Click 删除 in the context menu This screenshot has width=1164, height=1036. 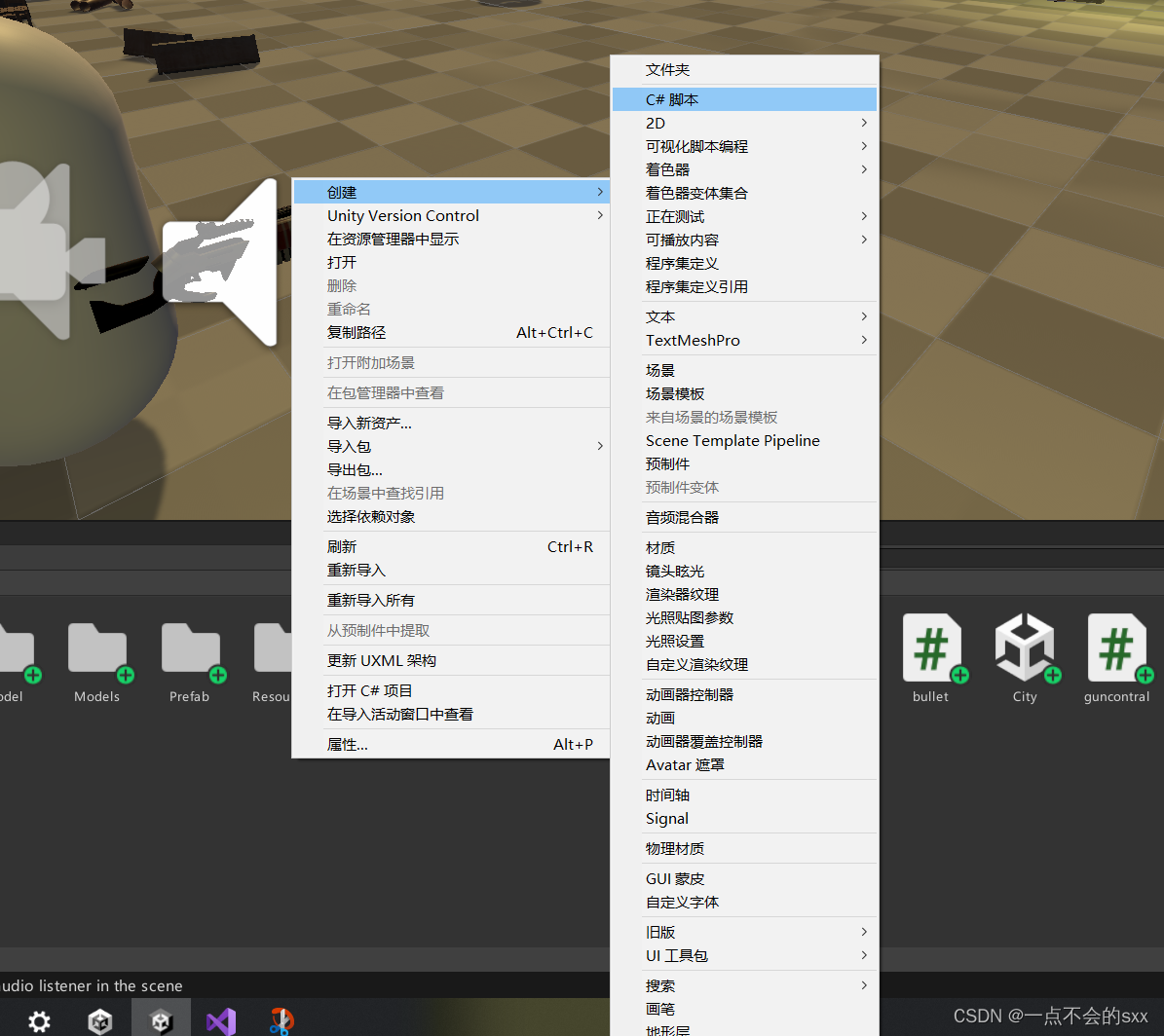click(x=342, y=285)
